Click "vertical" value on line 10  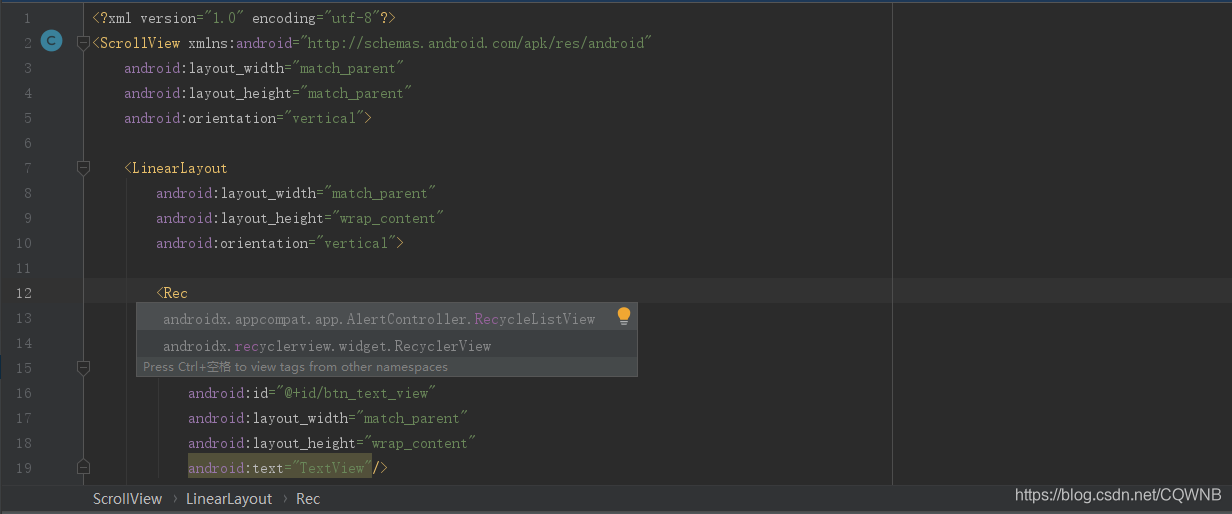[x=356, y=243]
